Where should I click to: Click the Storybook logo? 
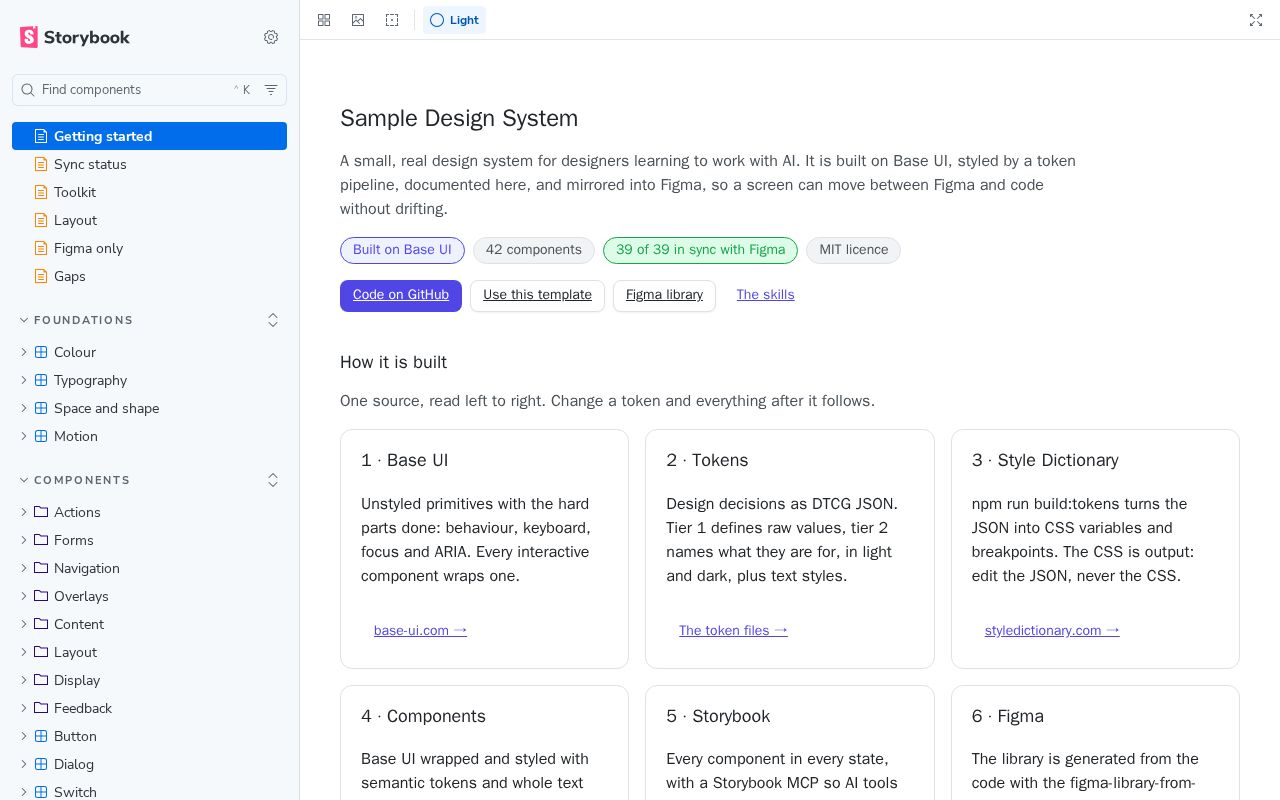click(x=75, y=37)
